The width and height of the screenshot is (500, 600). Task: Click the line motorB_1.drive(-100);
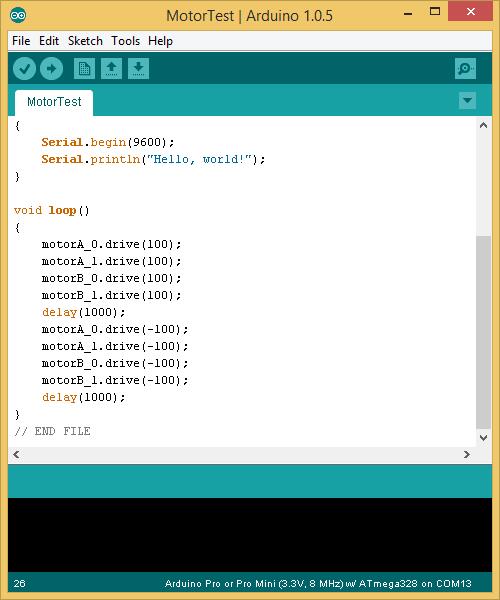point(115,380)
